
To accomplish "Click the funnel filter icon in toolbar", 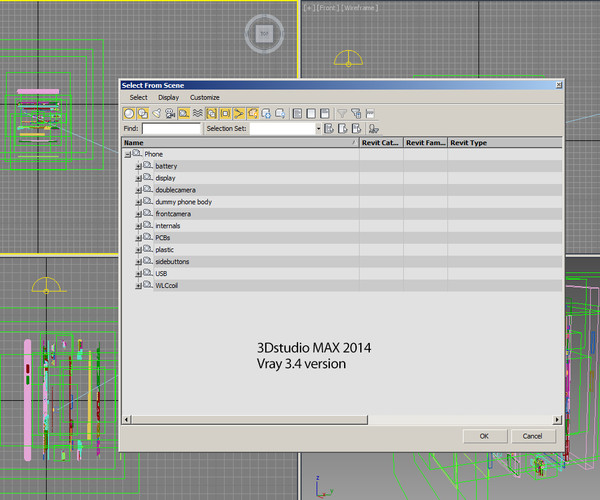I will [x=342, y=113].
